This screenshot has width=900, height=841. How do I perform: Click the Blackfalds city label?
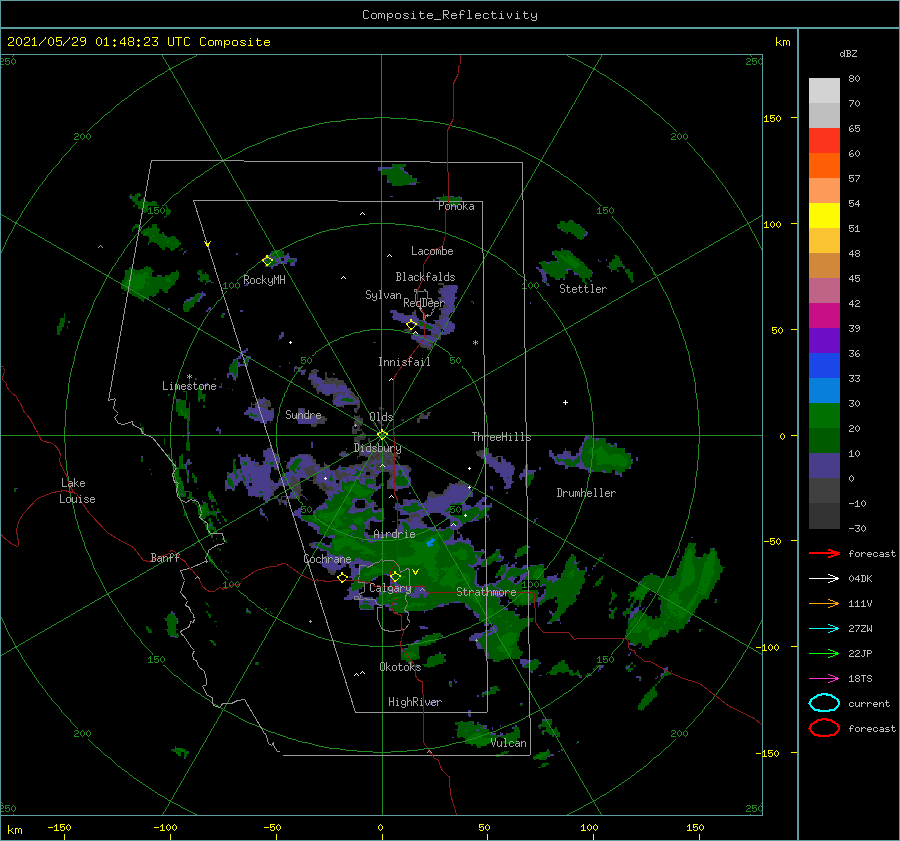[425, 277]
